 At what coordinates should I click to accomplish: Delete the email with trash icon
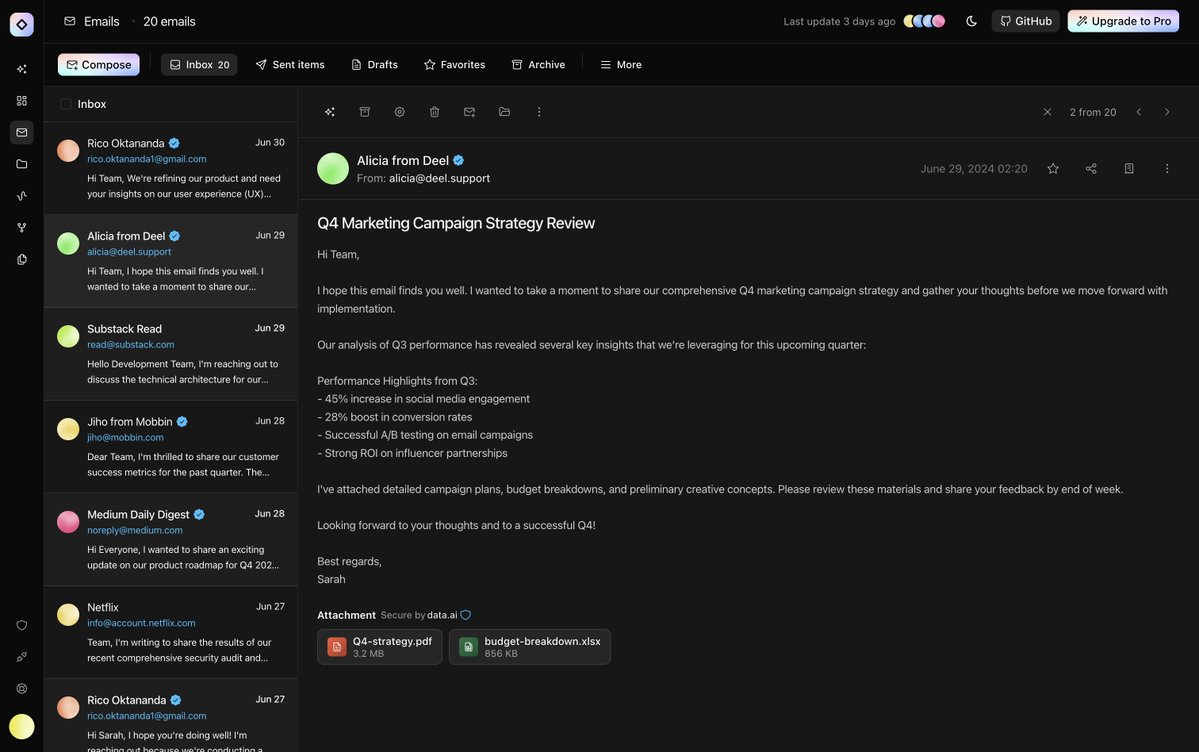coord(434,112)
